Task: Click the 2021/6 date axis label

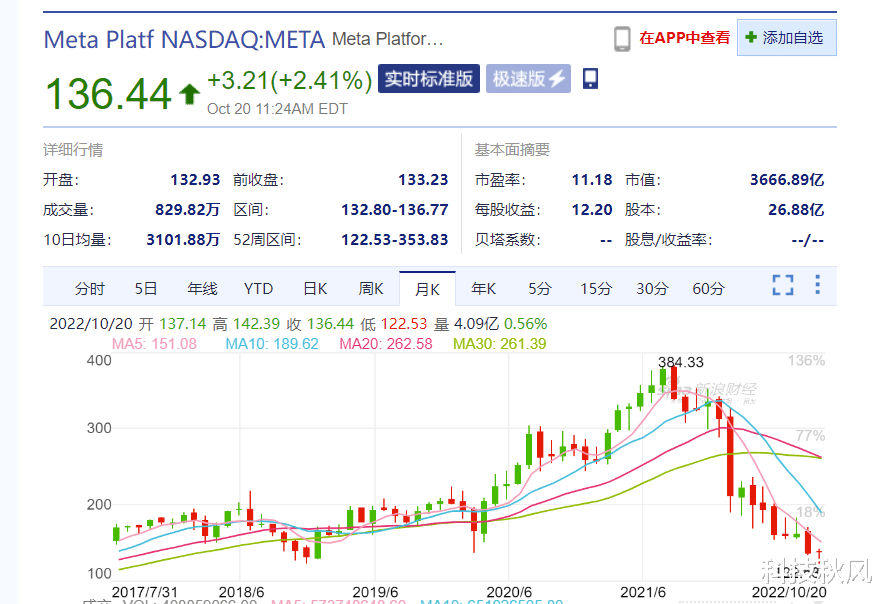Action: 643,592
